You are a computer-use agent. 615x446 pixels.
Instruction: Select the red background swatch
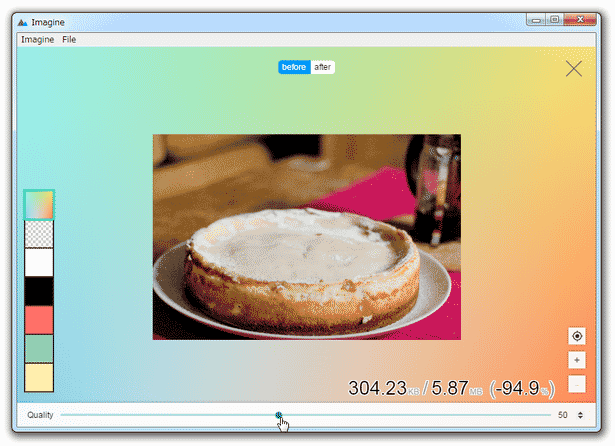39,320
